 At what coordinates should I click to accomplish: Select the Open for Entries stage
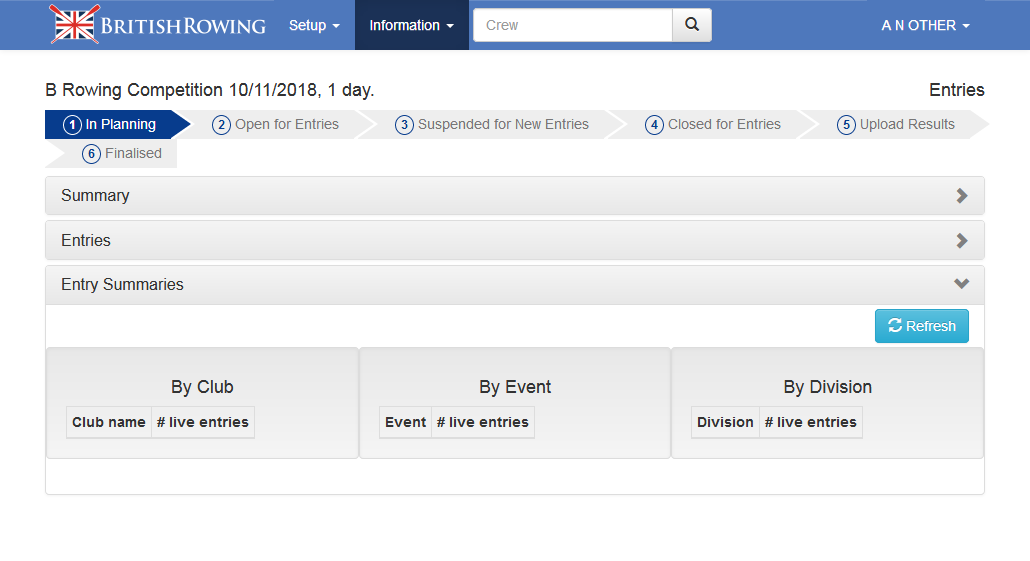(276, 125)
